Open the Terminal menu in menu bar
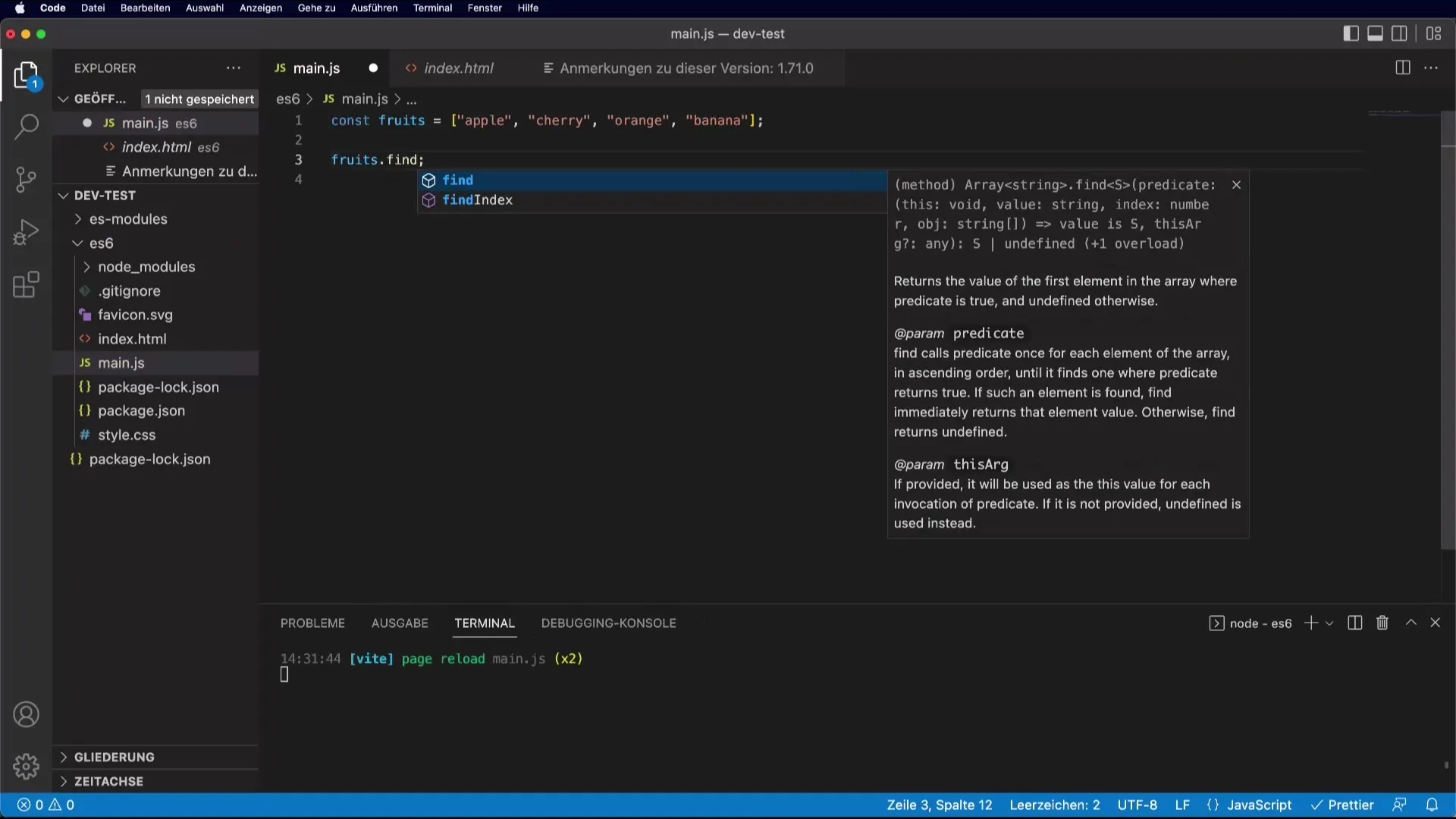 point(432,8)
